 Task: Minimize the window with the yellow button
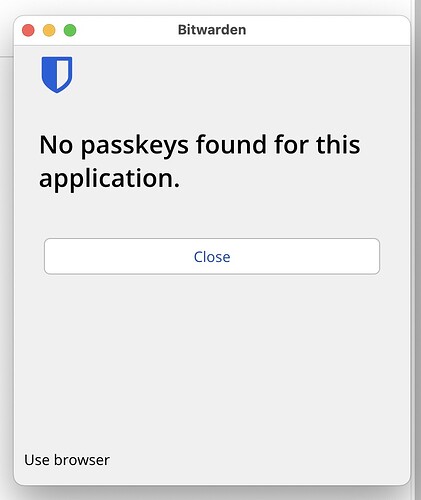(x=49, y=30)
